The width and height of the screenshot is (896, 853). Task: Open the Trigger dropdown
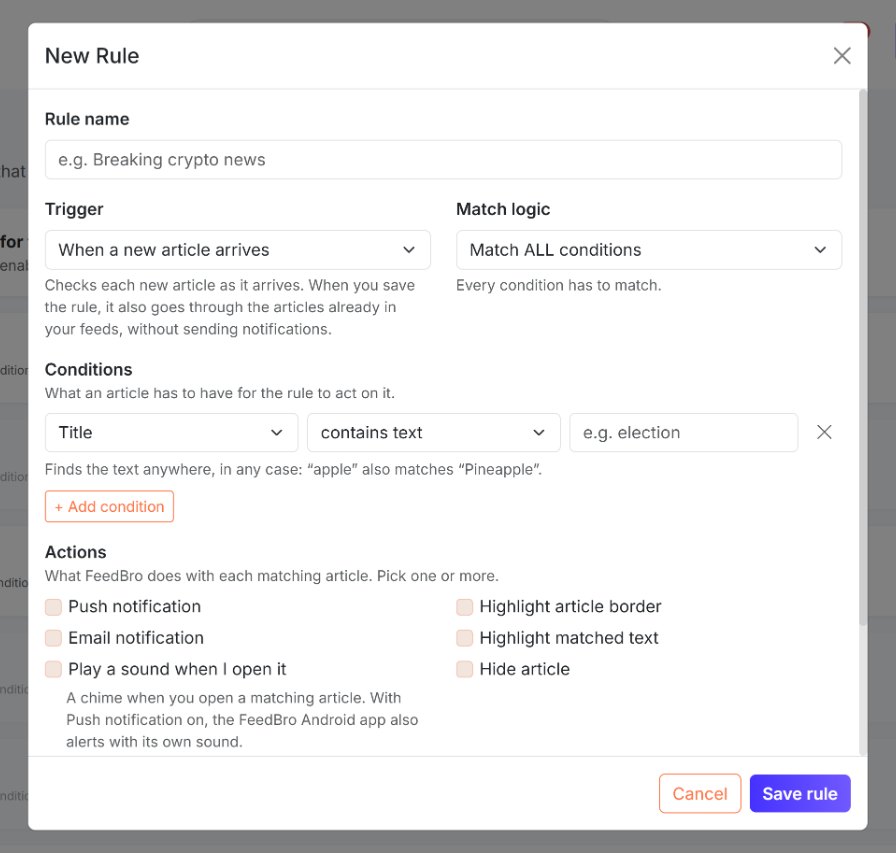point(238,250)
